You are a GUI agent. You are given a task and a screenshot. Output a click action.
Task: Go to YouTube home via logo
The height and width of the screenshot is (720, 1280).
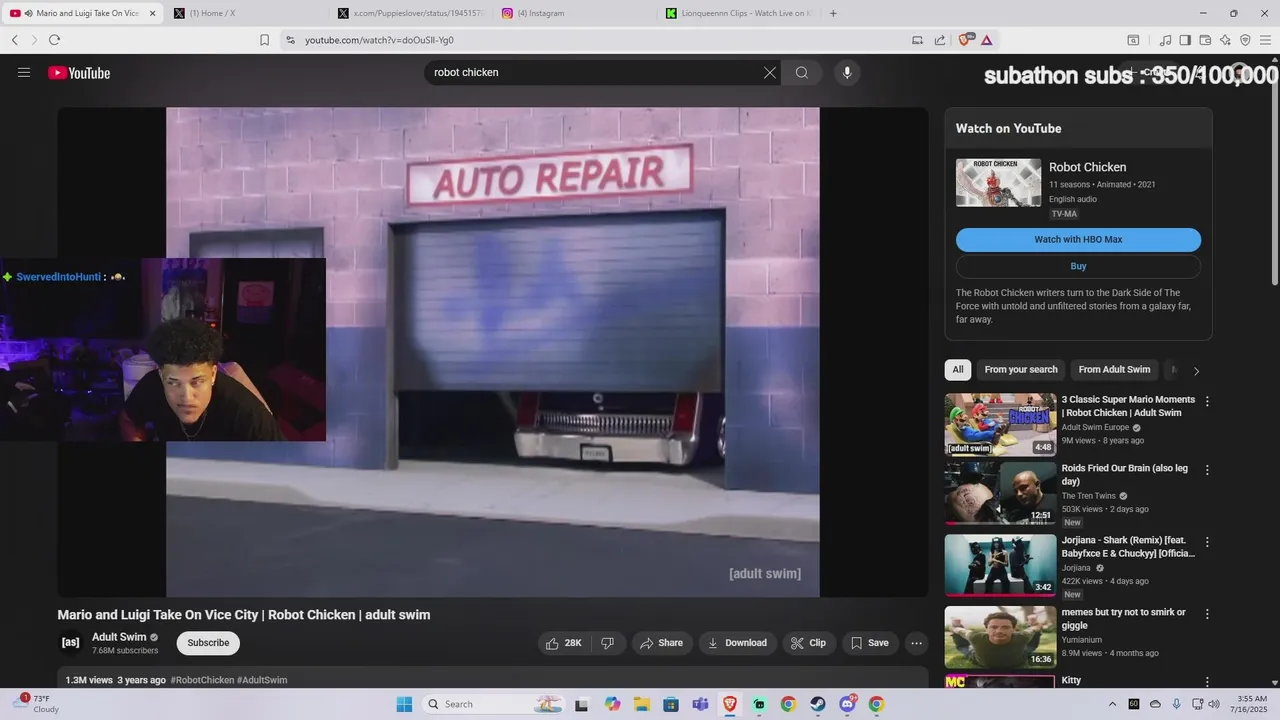[x=79, y=73]
